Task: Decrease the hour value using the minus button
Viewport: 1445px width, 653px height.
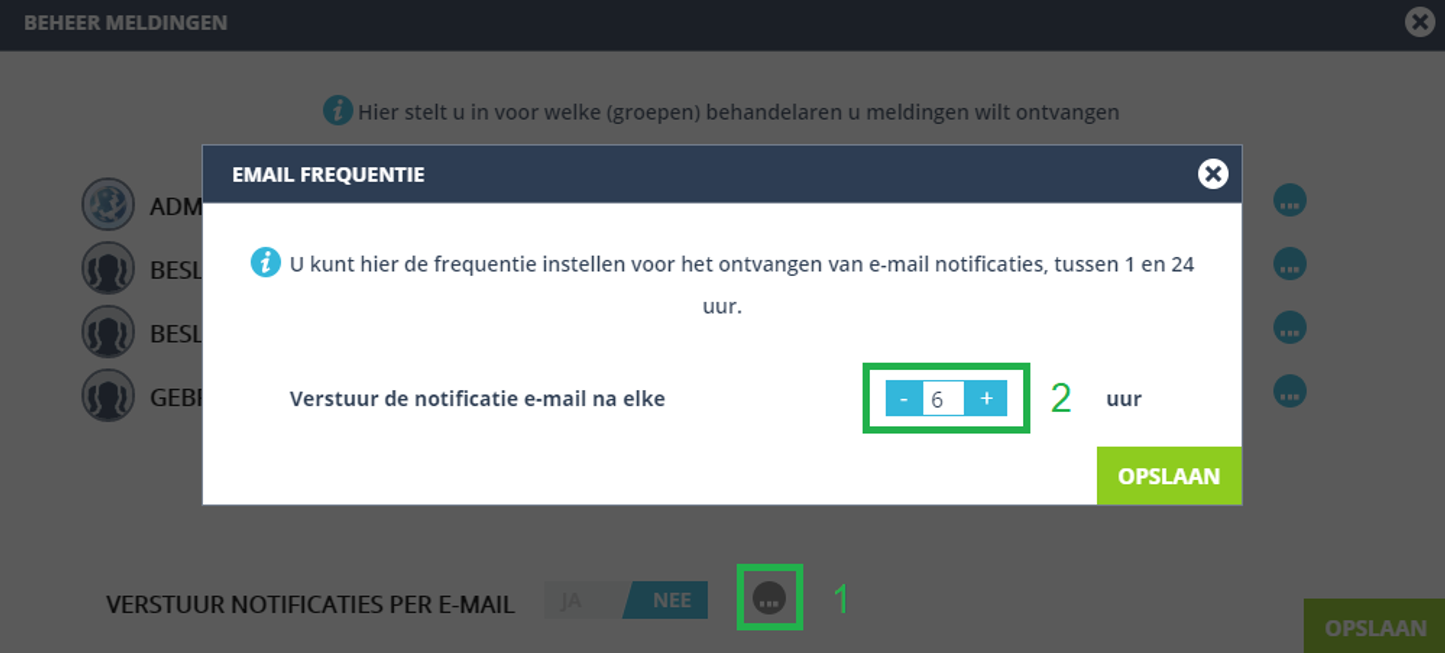Action: 903,397
